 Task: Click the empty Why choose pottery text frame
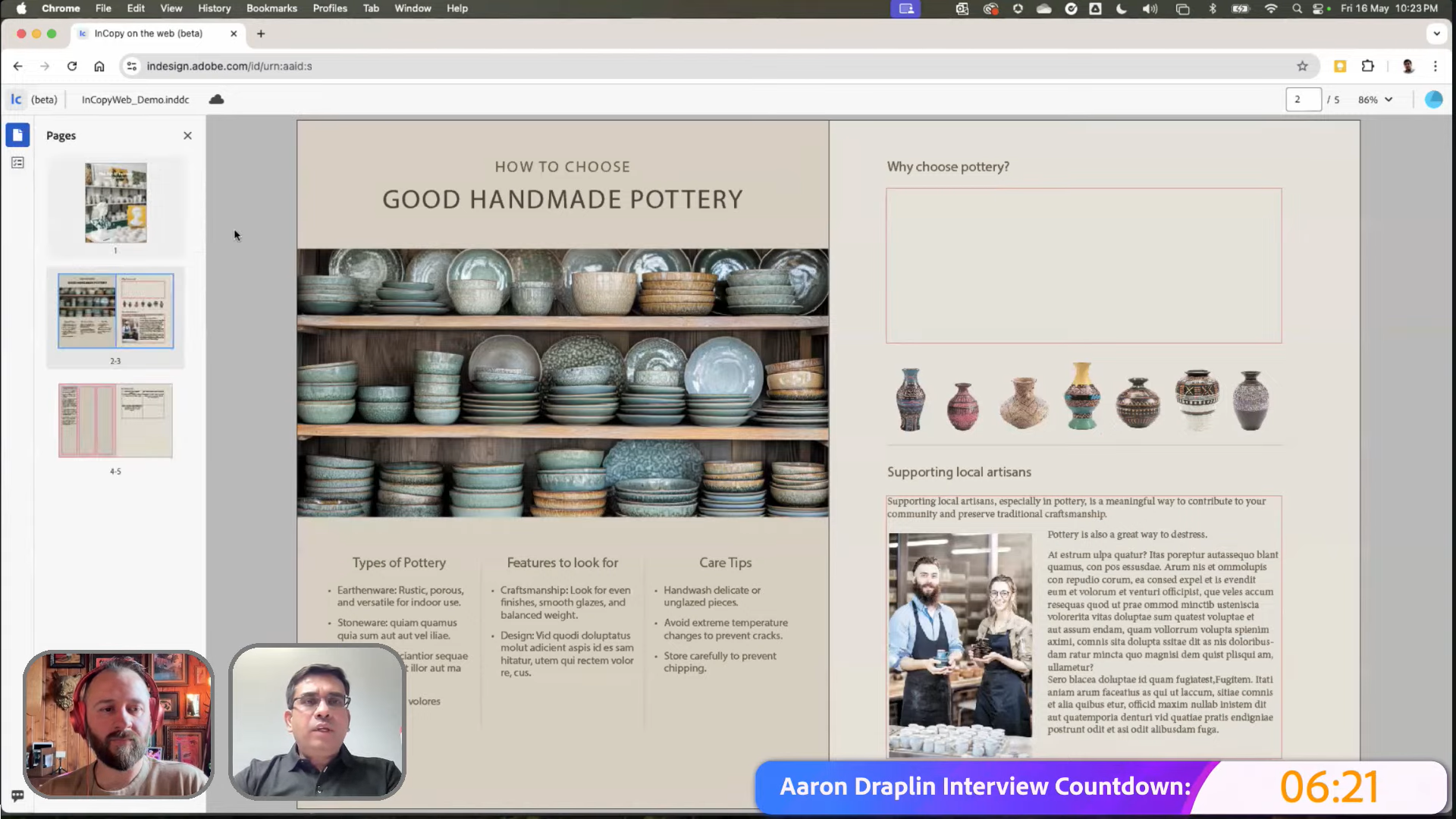1084,265
